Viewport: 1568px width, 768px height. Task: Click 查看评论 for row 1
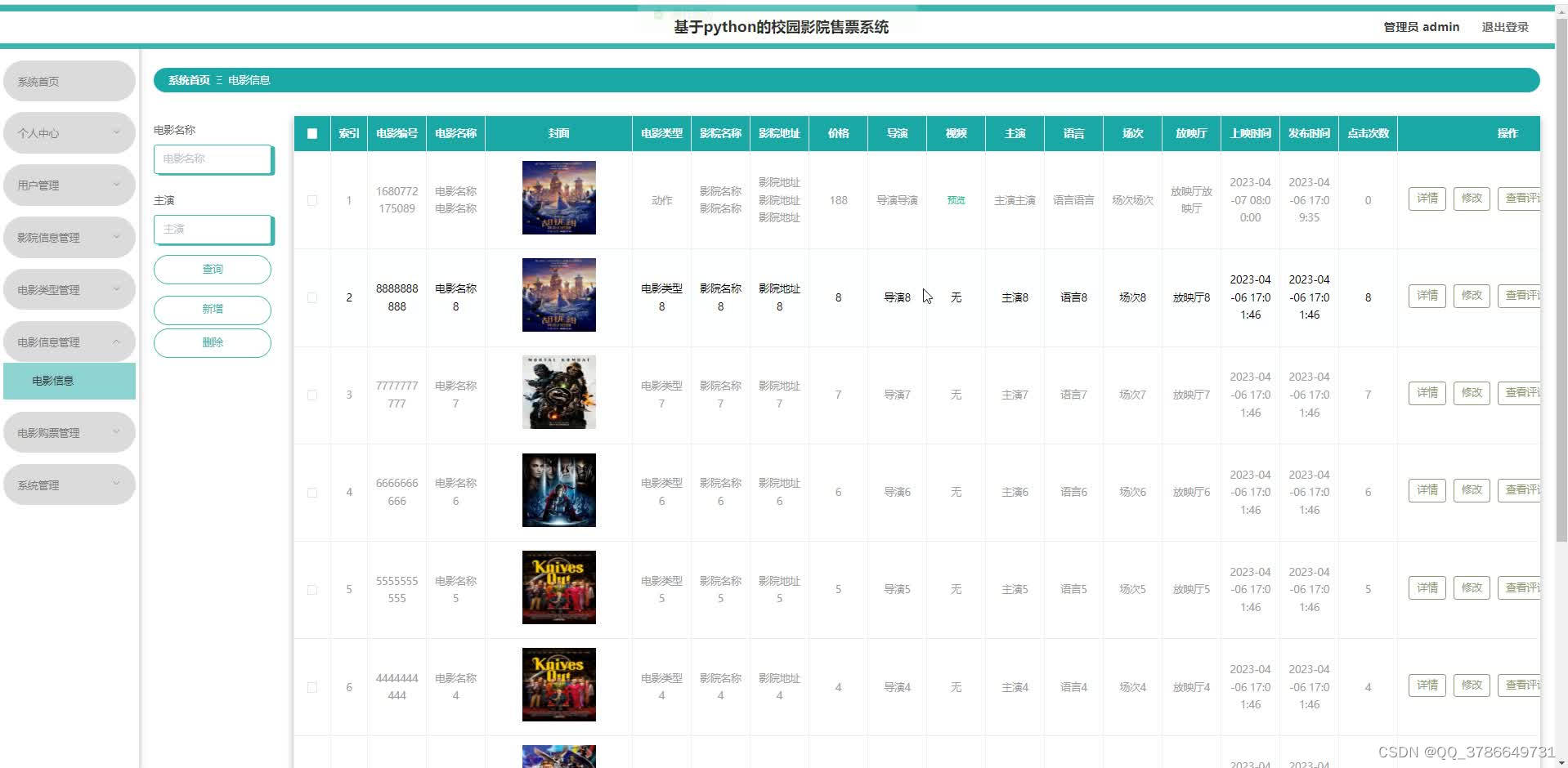[1519, 199]
